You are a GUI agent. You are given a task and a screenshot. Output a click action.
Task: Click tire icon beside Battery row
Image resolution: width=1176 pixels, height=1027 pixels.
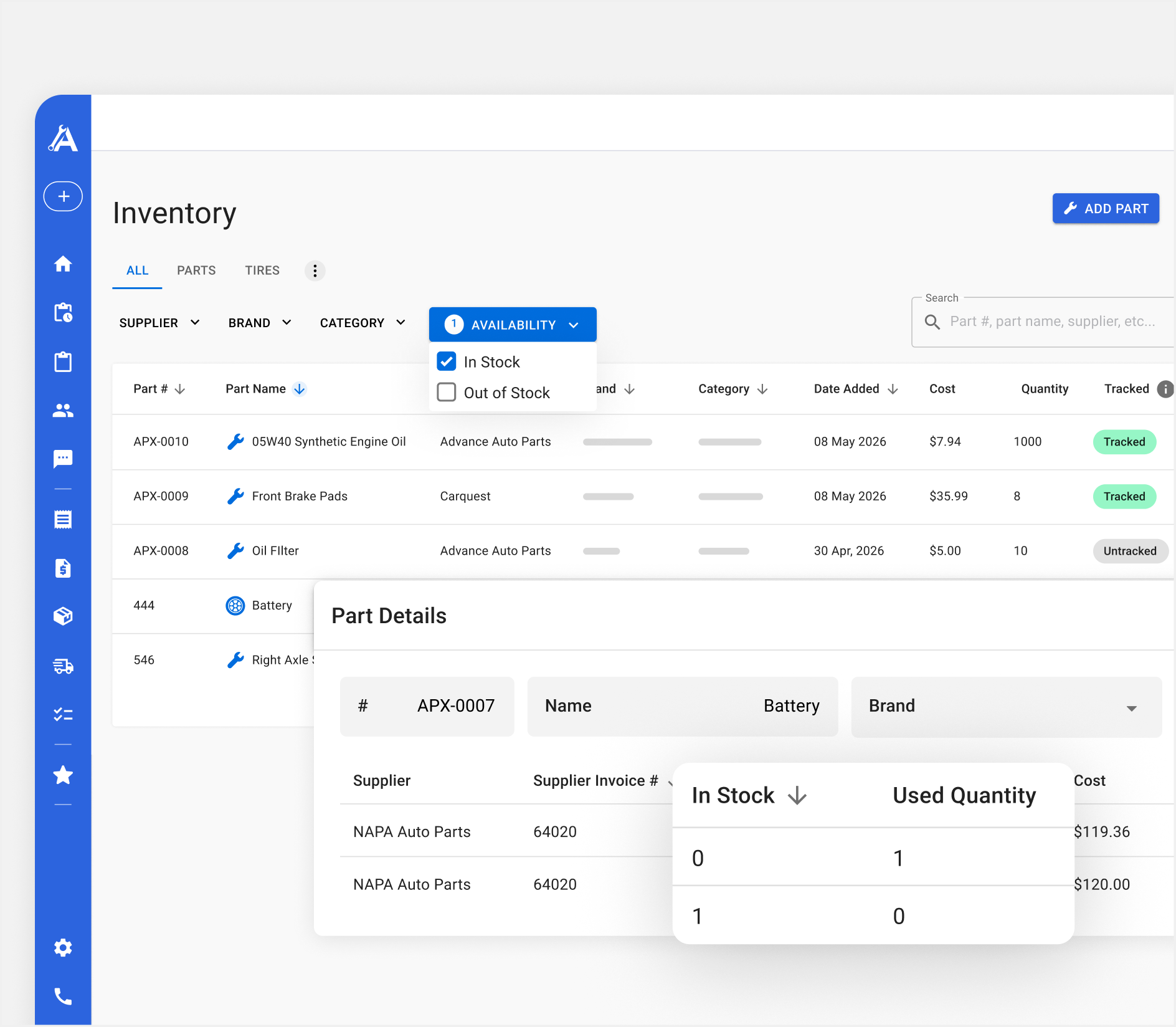tap(235, 606)
